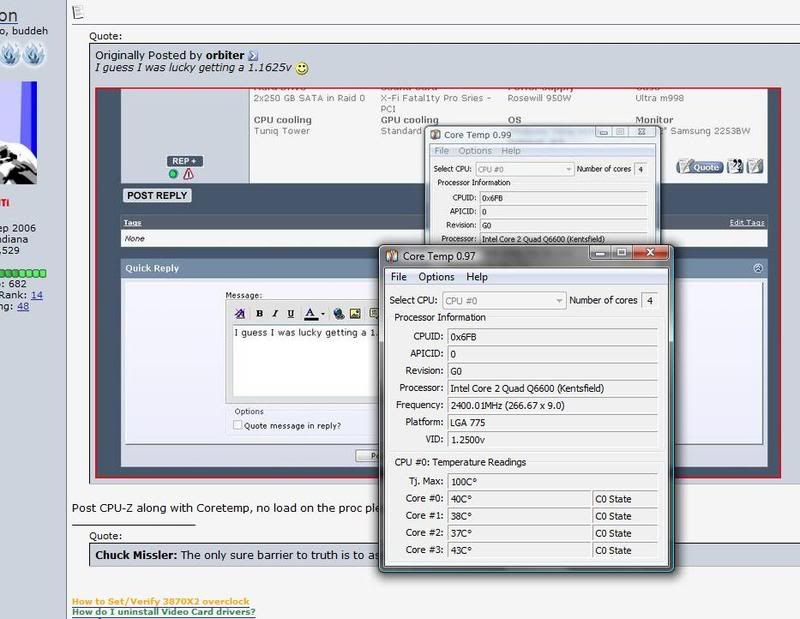This screenshot has height=619, width=800.
Task: Click the remove formatting icon in the message toolbar
Action: [x=240, y=313]
